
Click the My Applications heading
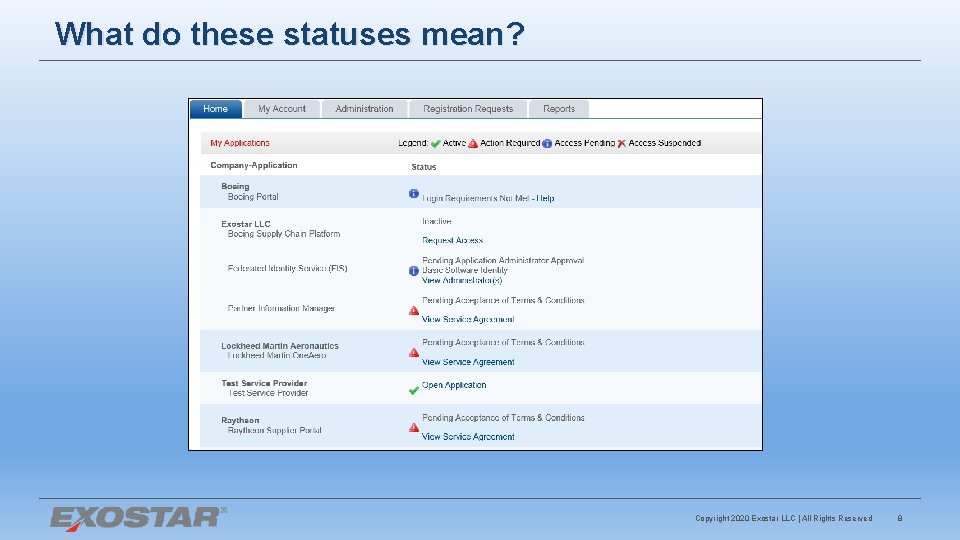pyautogui.click(x=239, y=143)
